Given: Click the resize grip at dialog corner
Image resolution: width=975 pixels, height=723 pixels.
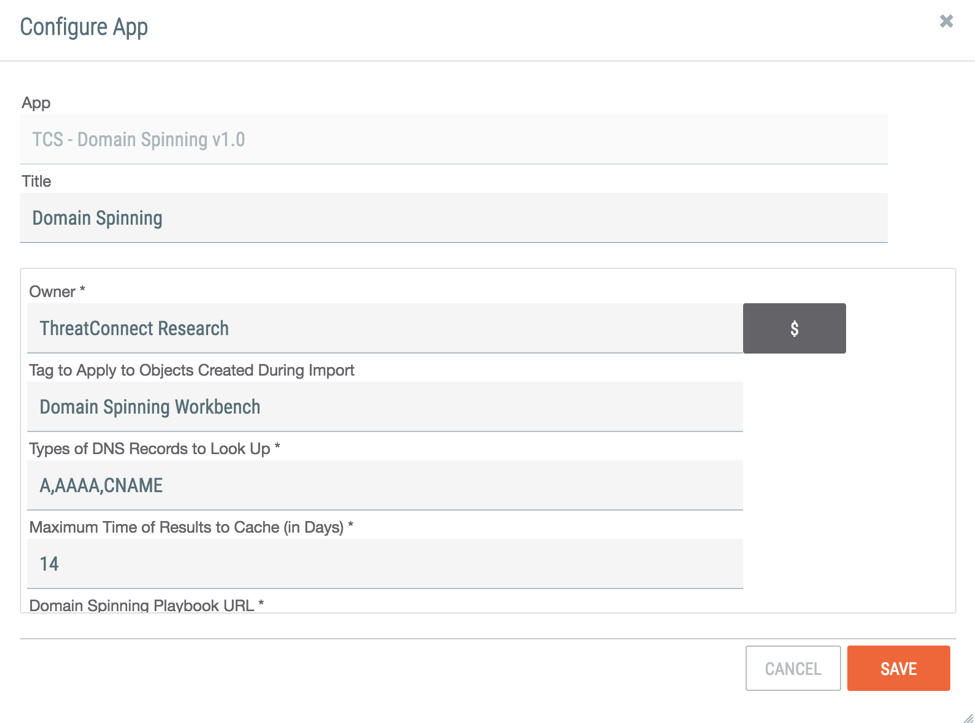Looking at the screenshot, I should (968, 717).
